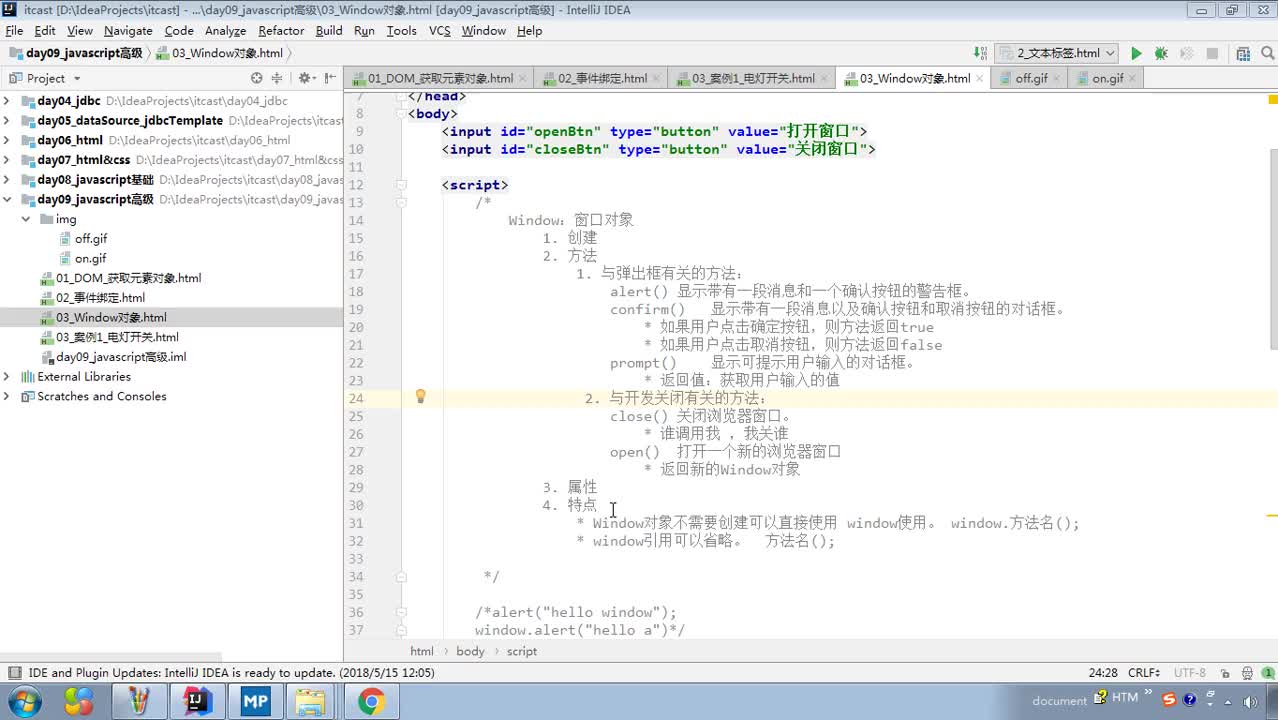Click the Collapse All icon in Project panel

277,78
